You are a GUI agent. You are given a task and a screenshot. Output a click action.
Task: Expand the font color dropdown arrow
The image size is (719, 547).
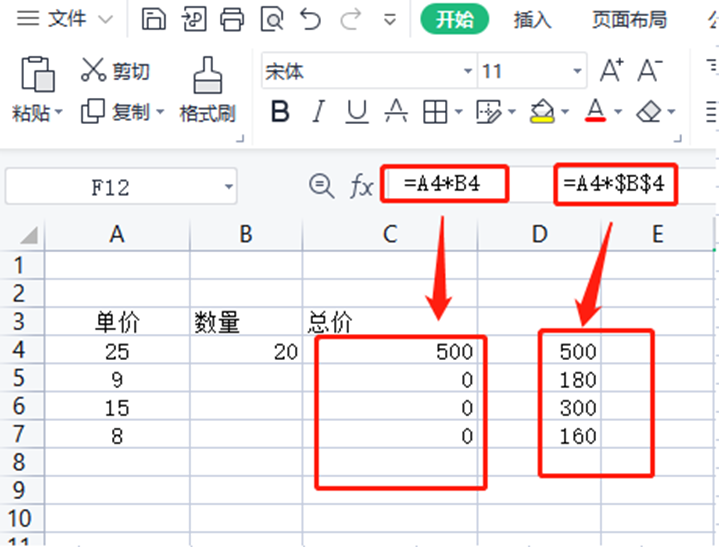618,111
